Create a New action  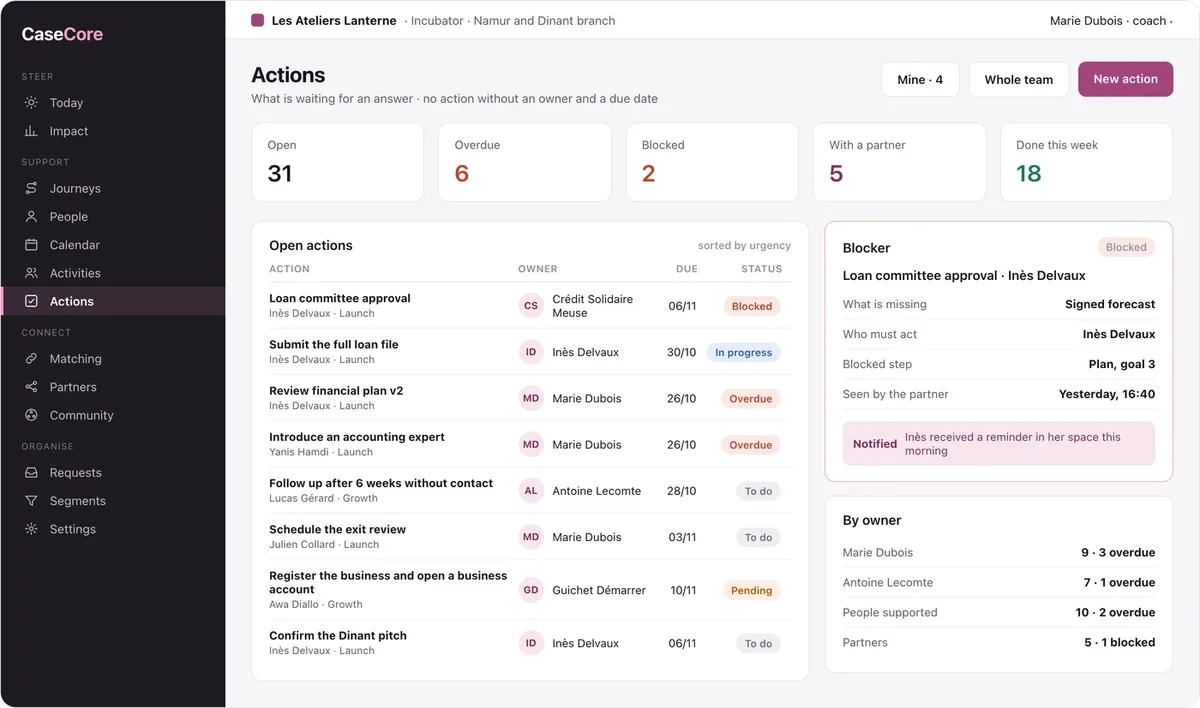pos(1125,79)
